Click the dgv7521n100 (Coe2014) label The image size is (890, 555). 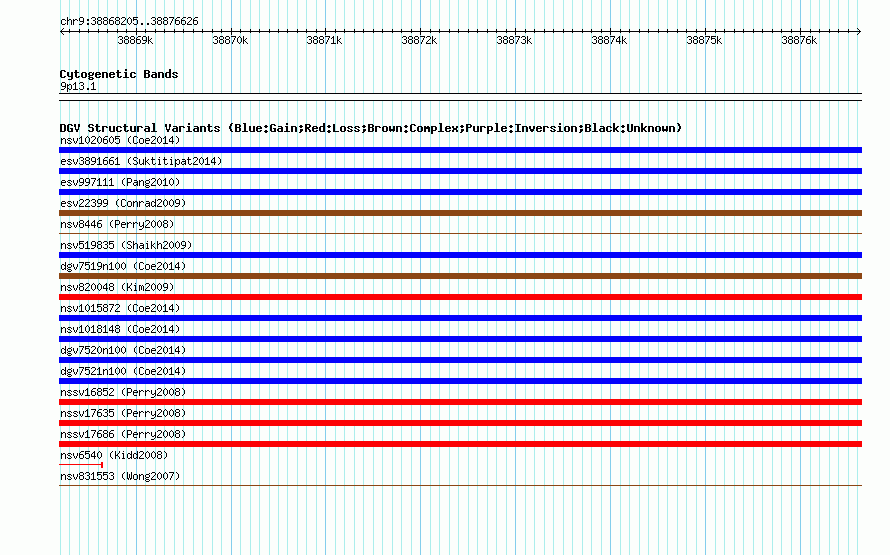click(x=123, y=371)
